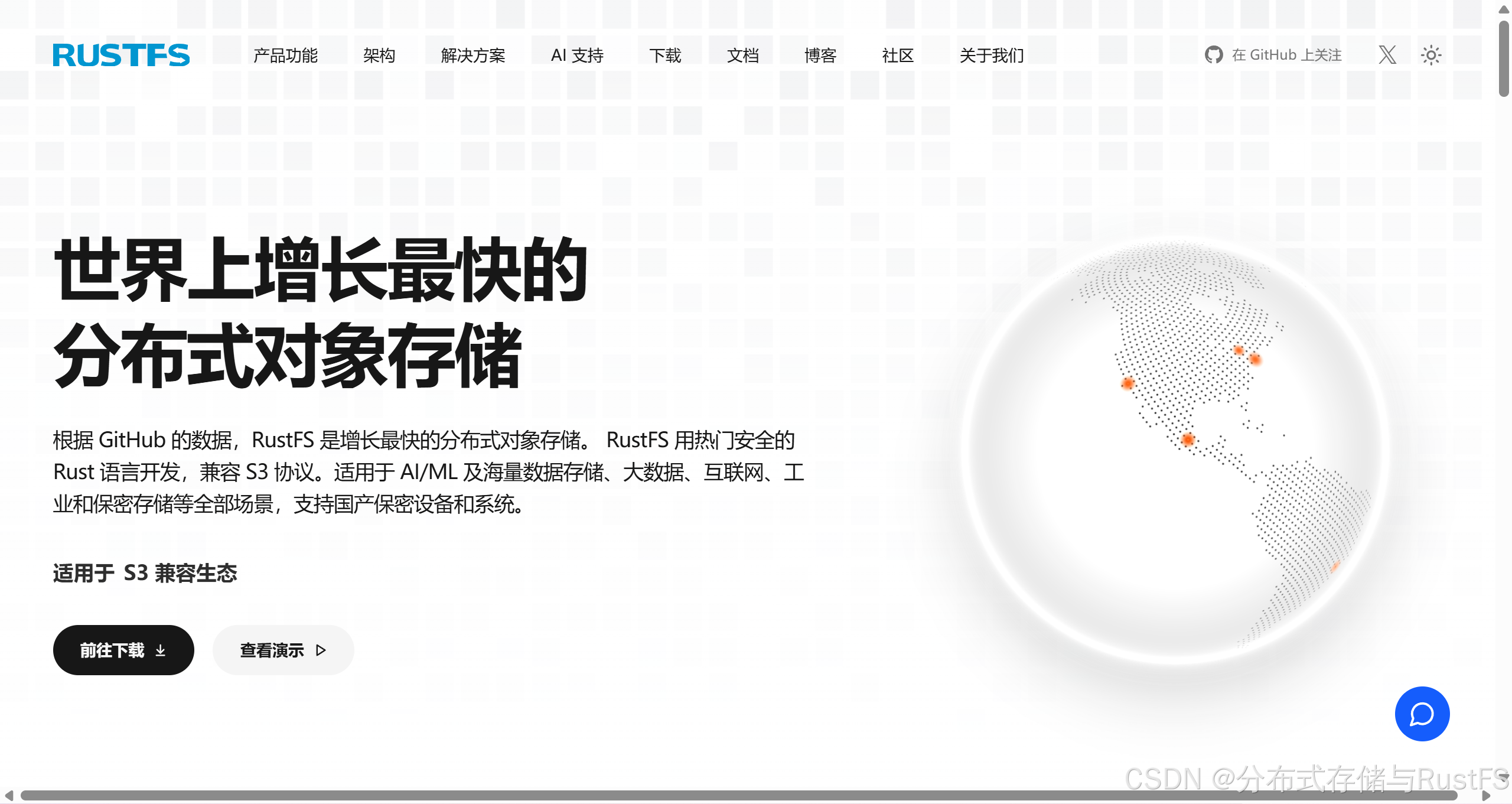Click the scroll up arrow at the top right

coord(1504,9)
